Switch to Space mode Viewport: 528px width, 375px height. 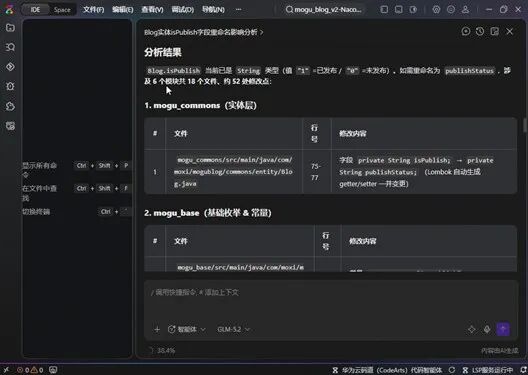pyautogui.click(x=62, y=10)
